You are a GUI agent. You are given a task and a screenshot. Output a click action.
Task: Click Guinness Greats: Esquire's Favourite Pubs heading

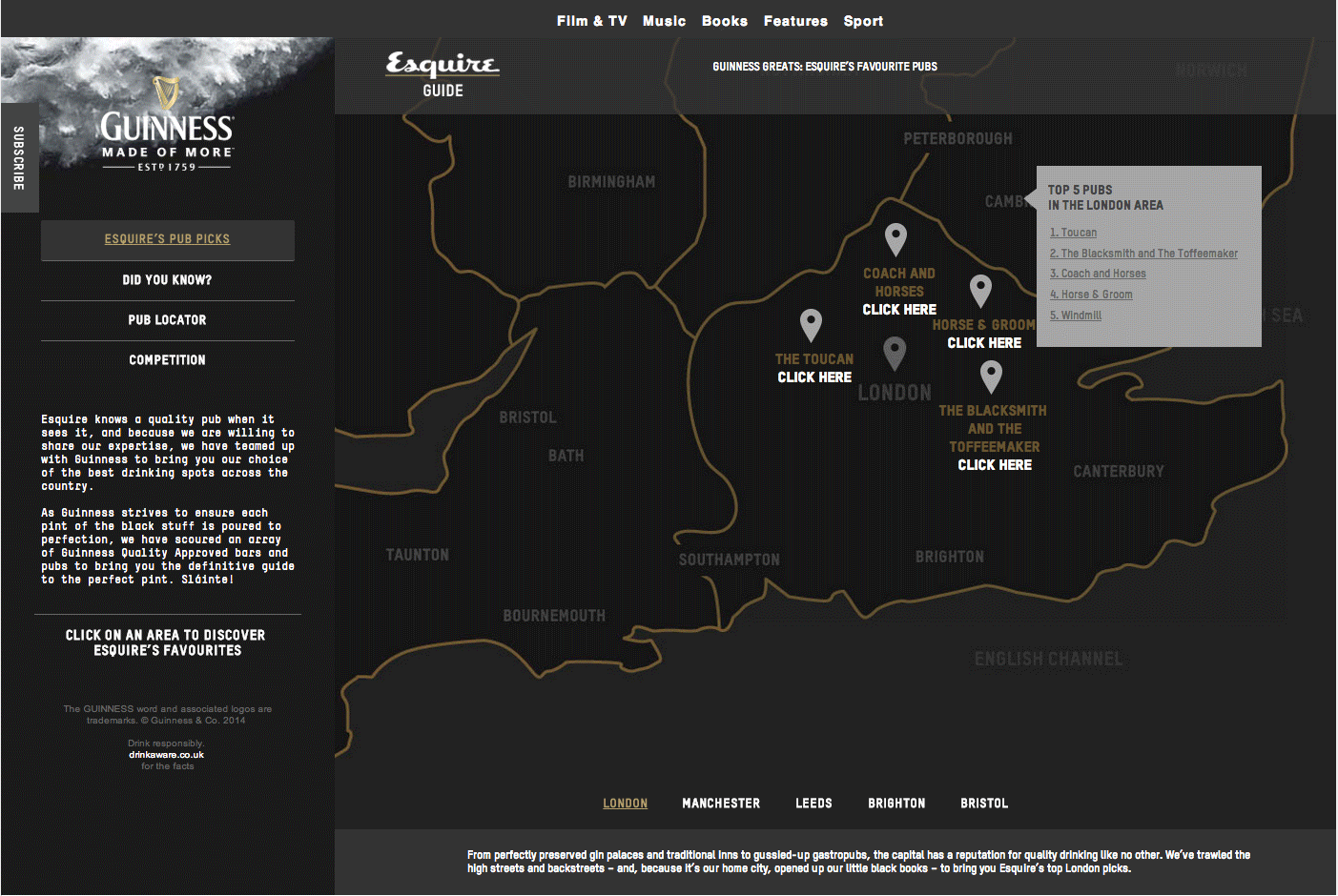[824, 67]
